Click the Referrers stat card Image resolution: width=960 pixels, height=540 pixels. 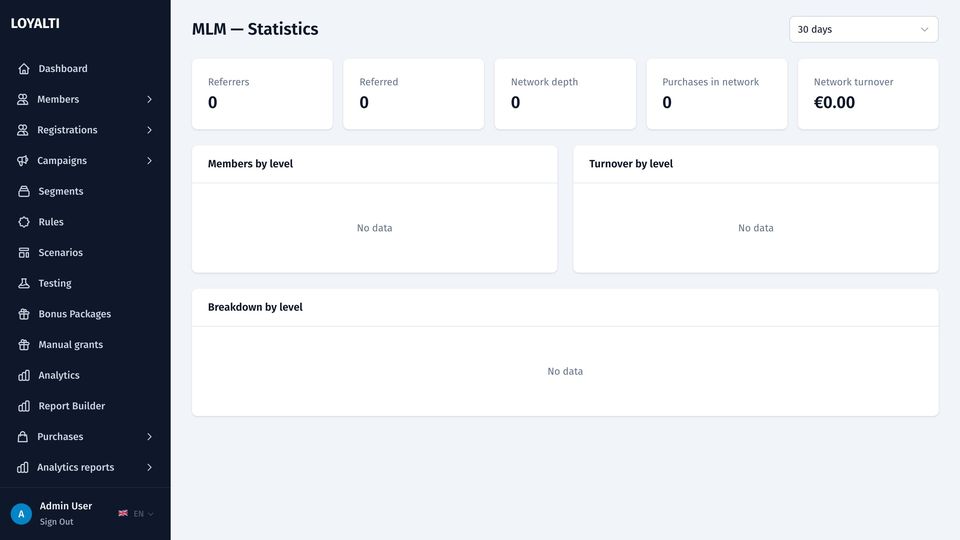(262, 94)
